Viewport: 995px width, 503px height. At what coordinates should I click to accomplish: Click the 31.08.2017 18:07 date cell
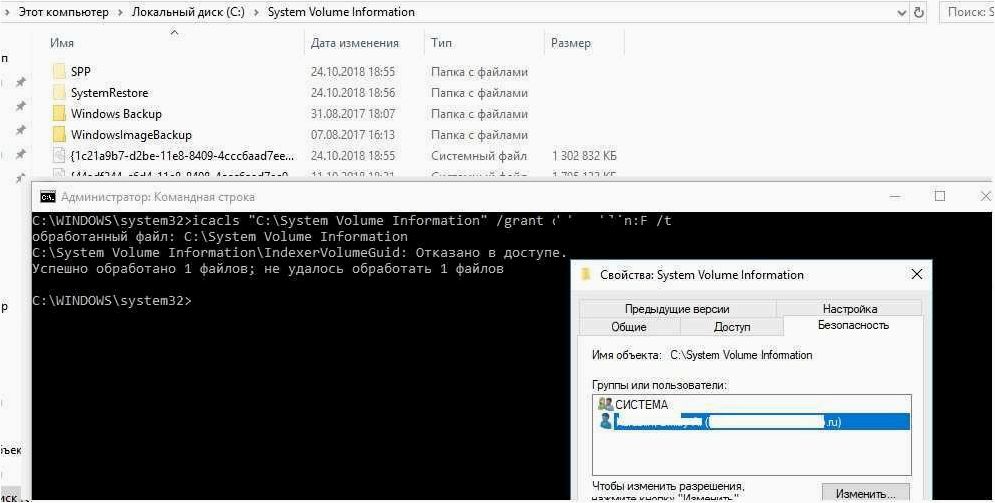coord(353,114)
